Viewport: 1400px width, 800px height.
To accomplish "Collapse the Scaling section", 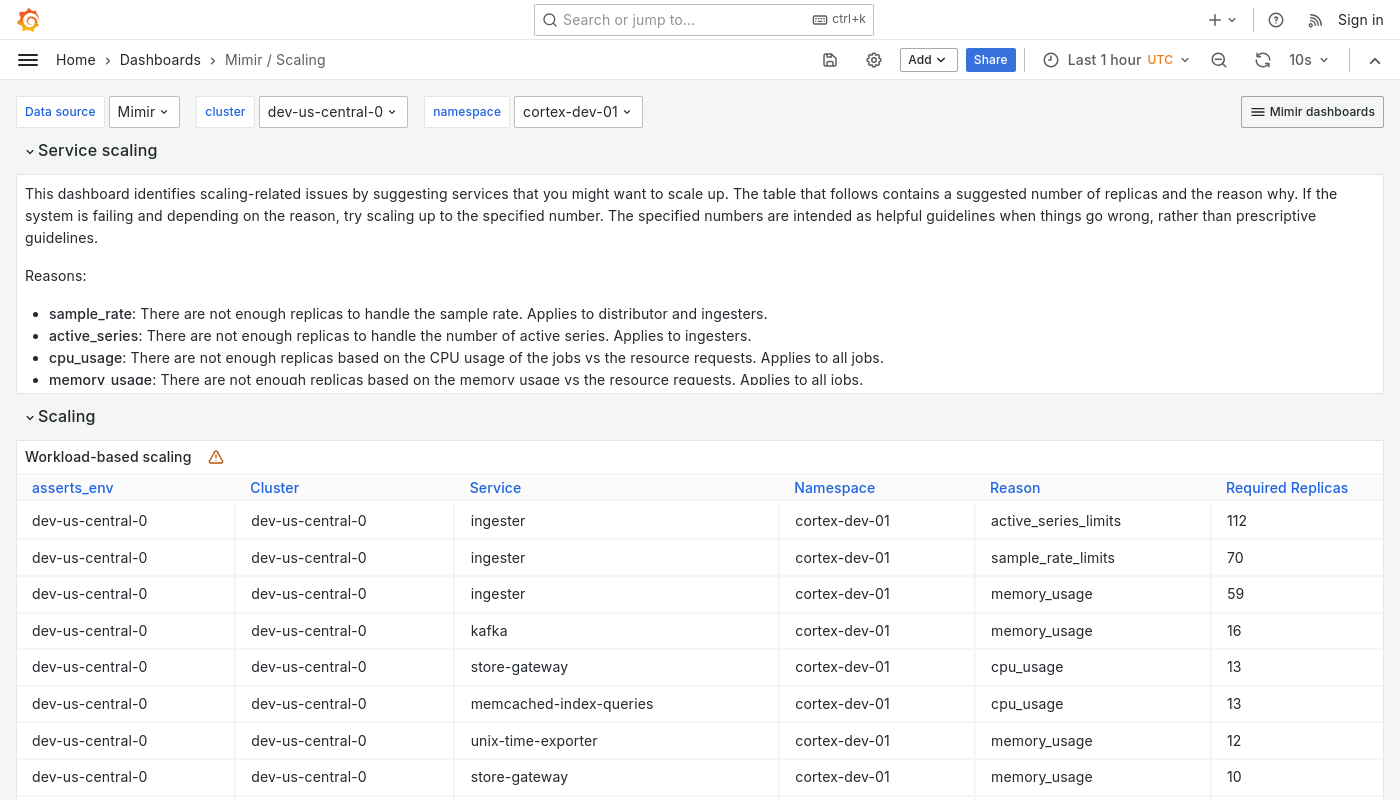I will tap(60, 416).
